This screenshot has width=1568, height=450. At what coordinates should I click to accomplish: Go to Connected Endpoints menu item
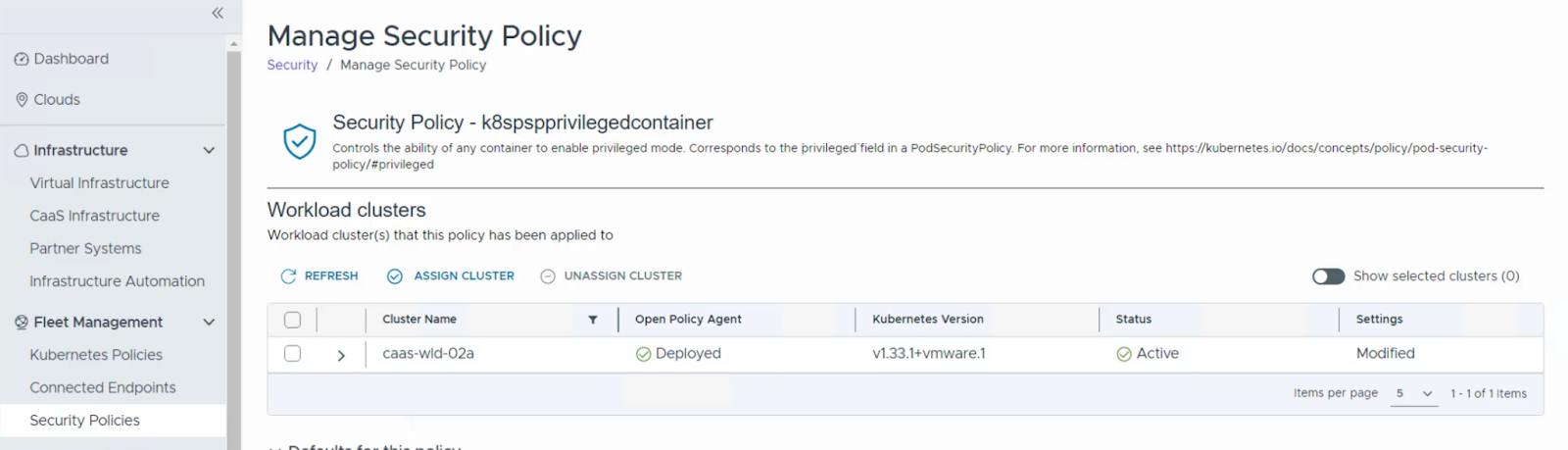coord(103,387)
